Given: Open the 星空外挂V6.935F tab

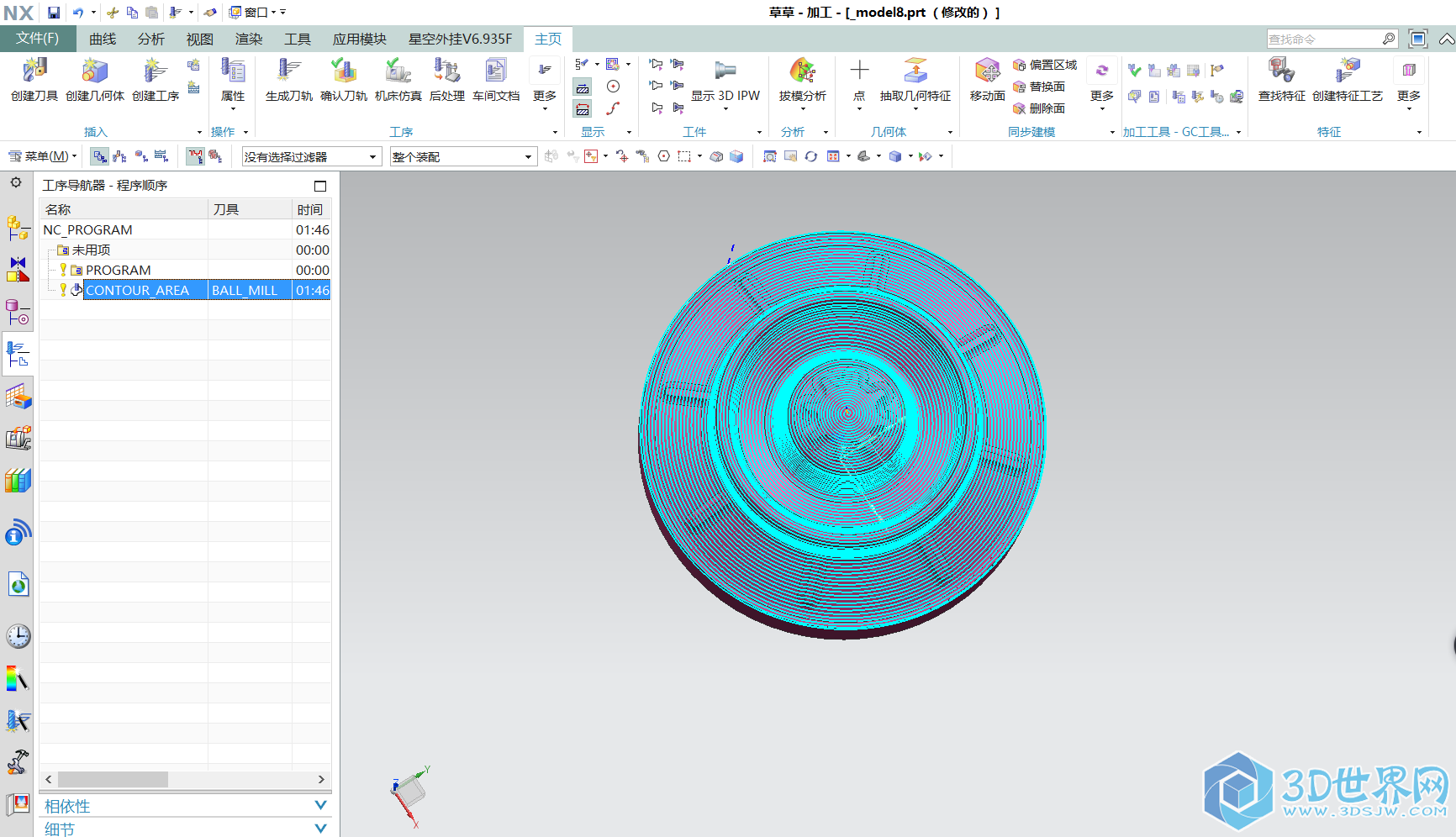Looking at the screenshot, I should (x=460, y=39).
